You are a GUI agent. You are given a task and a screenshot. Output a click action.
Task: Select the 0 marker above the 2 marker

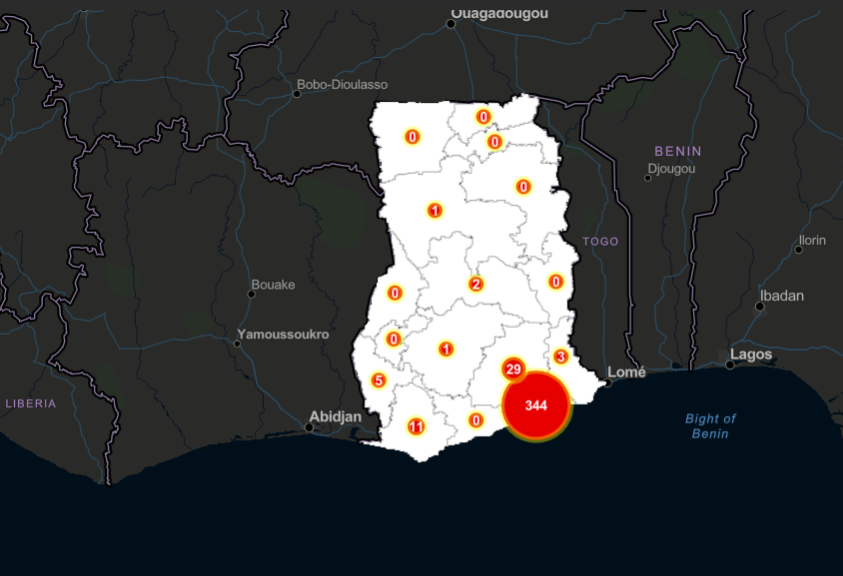coord(524,187)
